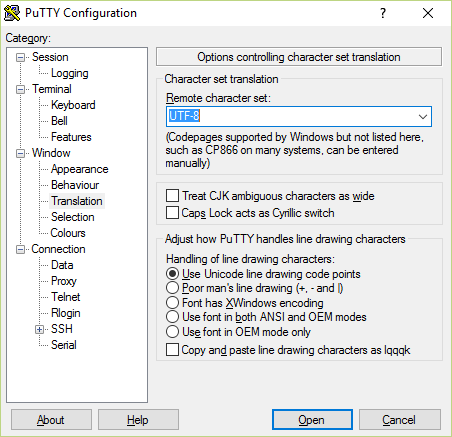Screen dimensions: 452x437
Task: Collapse the Connection category node
Action: point(21,250)
